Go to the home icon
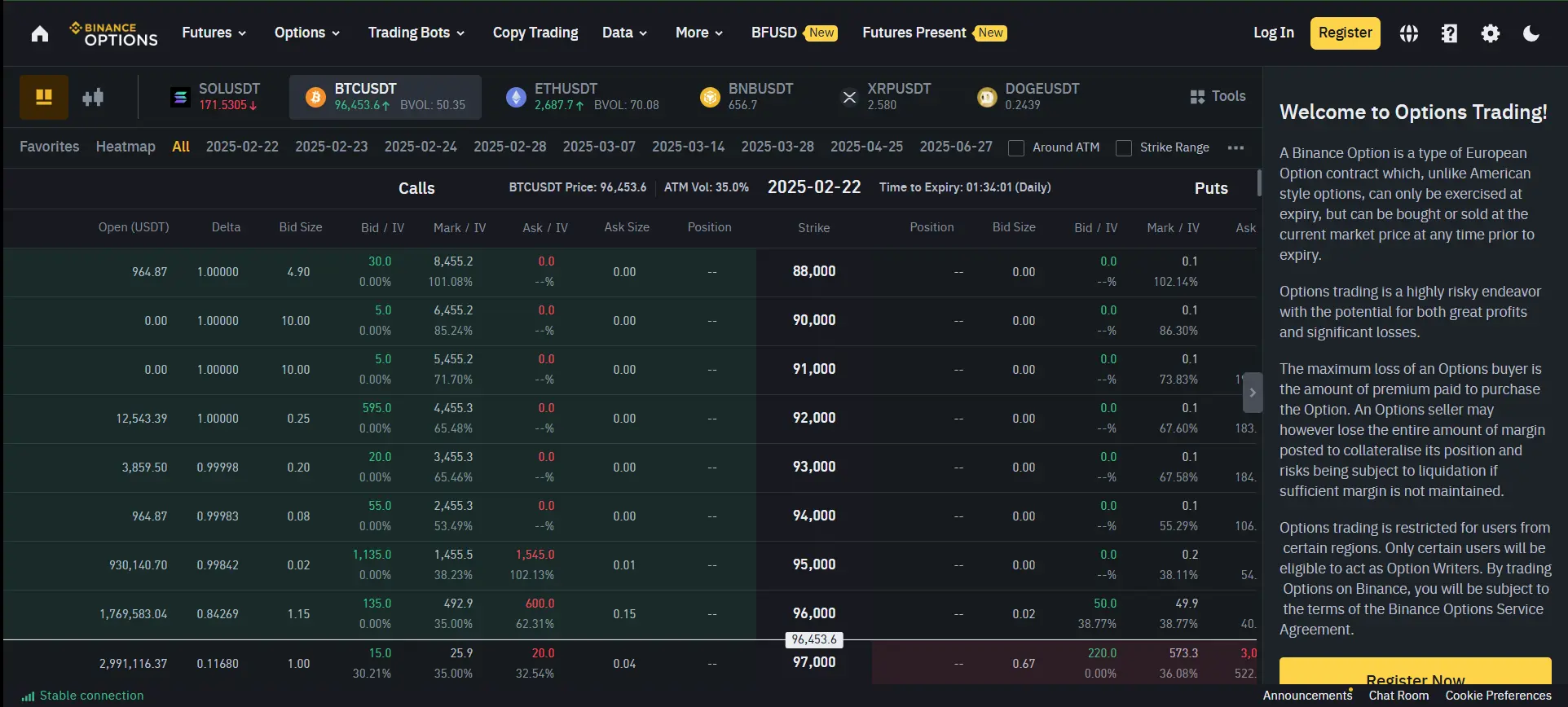Viewport: 1568px width, 707px height. click(x=40, y=33)
